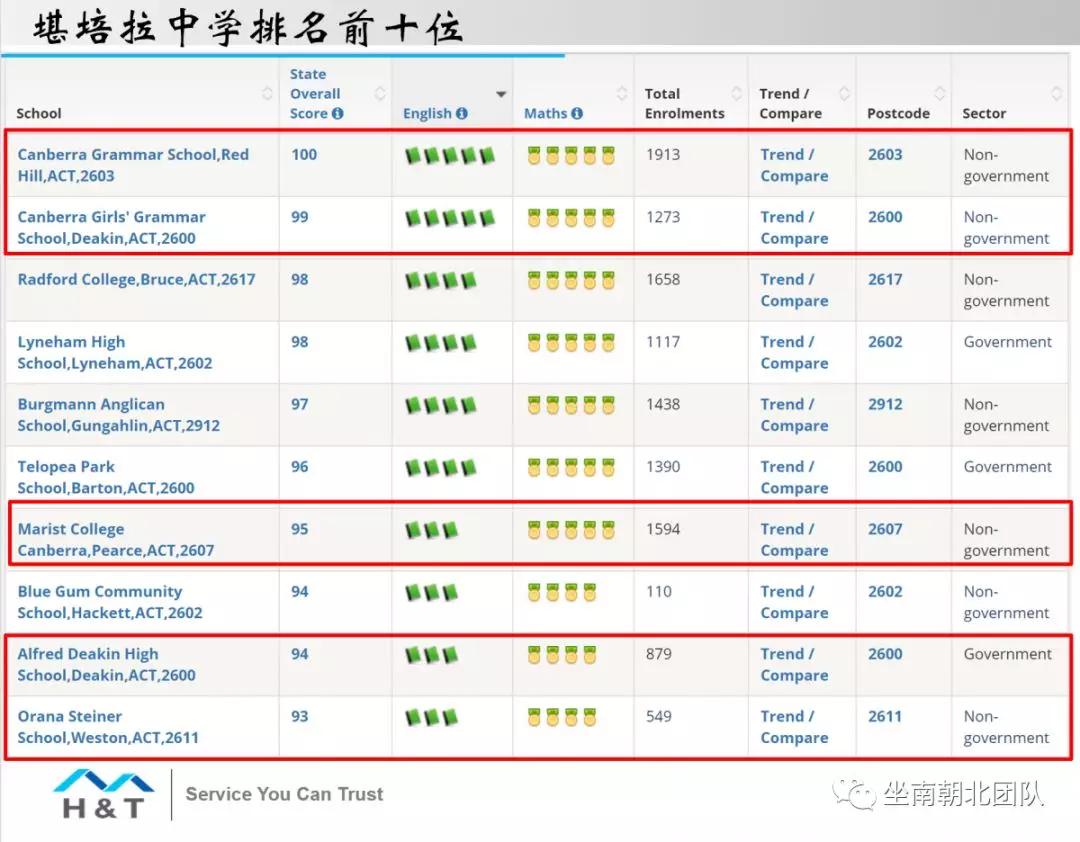This screenshot has width=1080, height=842.
Task: Click Trend / Compare for Radford College
Action: pyautogui.click(x=794, y=290)
